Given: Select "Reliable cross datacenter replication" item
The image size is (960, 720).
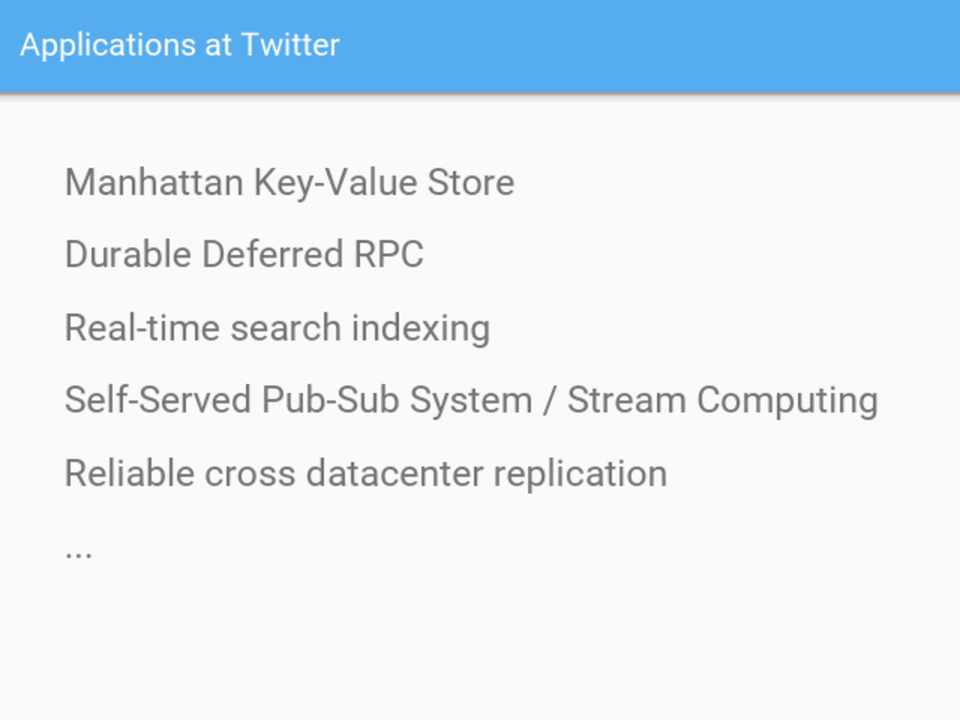Looking at the screenshot, I should click(365, 473).
